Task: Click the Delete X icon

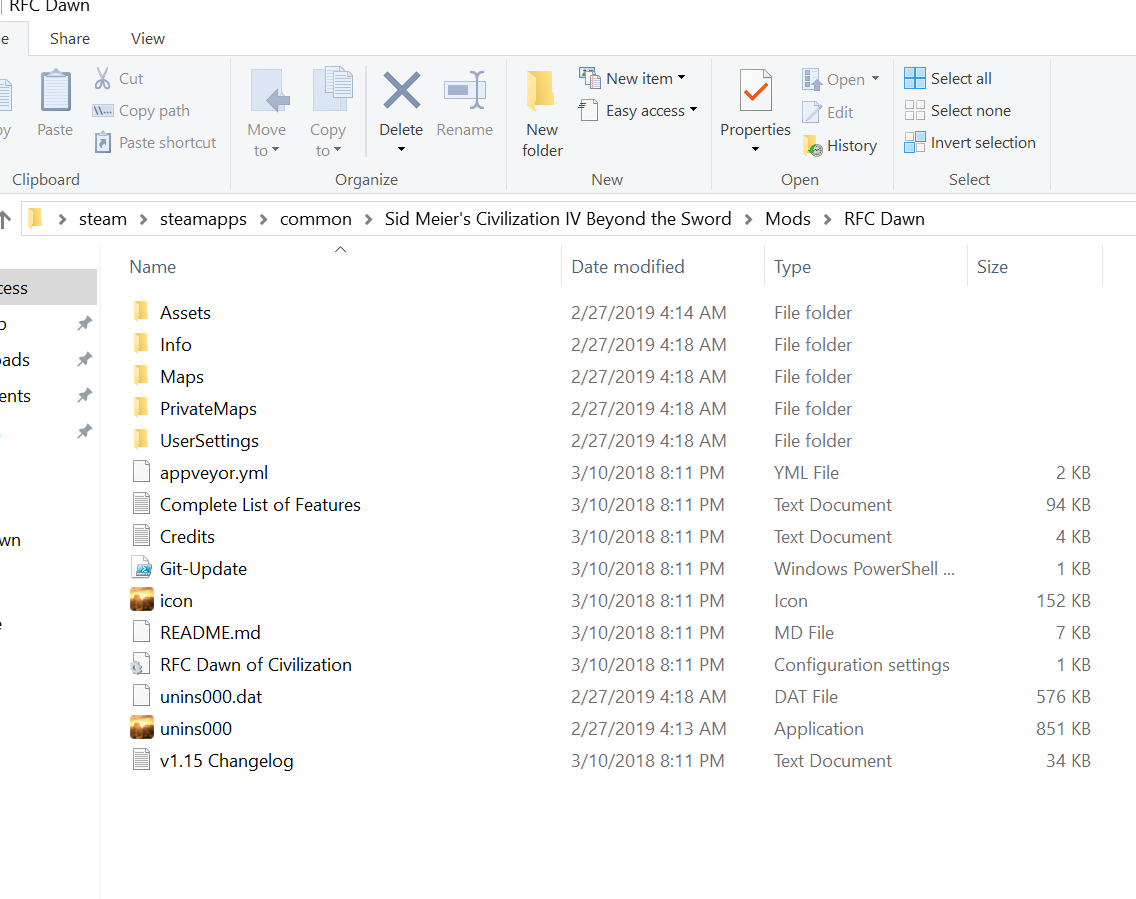Action: pyautogui.click(x=401, y=90)
